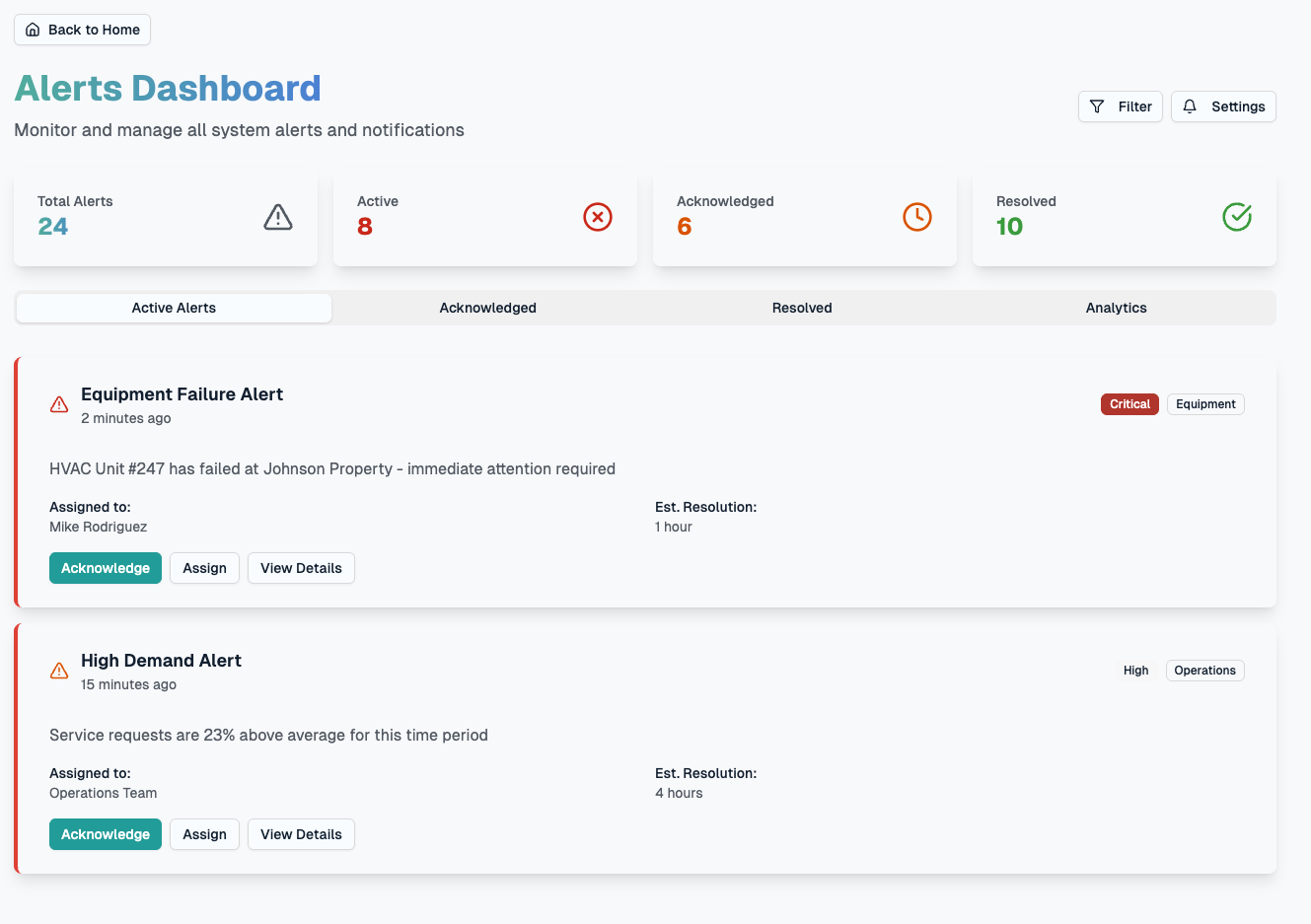Viewport: 1311px width, 924px height.
Task: Assign the High Demand Alert
Action: [204, 834]
